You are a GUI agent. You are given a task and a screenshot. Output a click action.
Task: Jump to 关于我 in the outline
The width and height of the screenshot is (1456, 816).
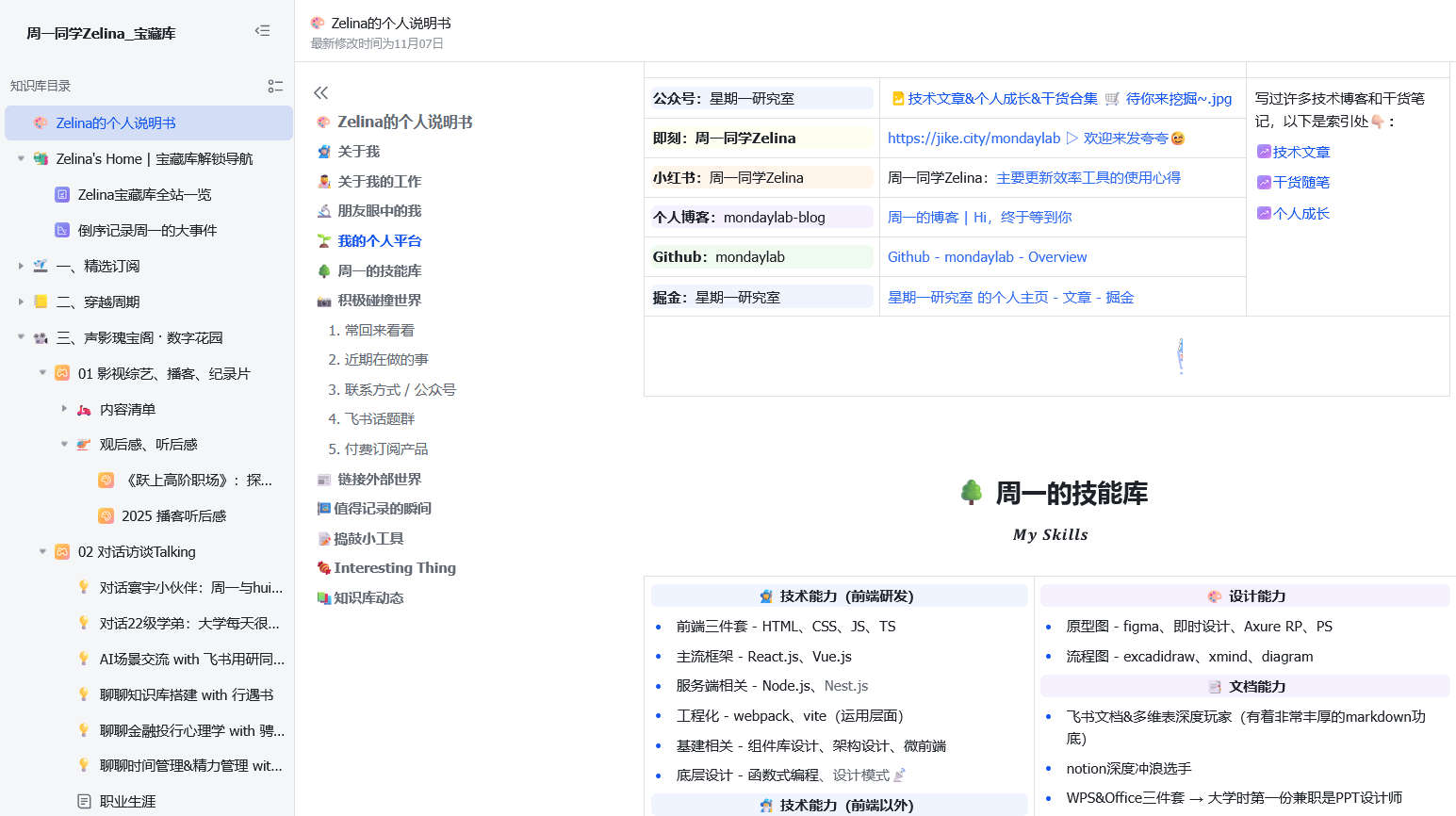click(358, 152)
